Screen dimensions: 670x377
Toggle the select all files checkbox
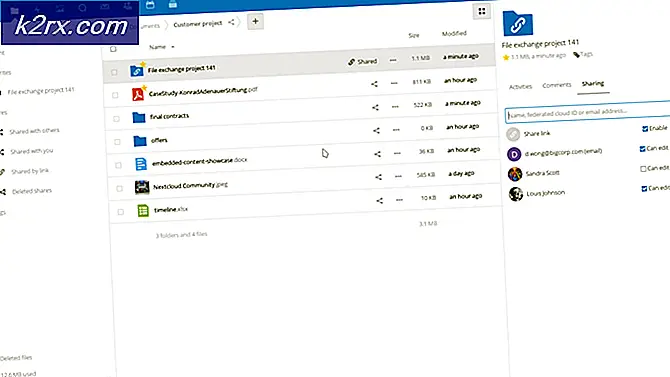click(113, 49)
